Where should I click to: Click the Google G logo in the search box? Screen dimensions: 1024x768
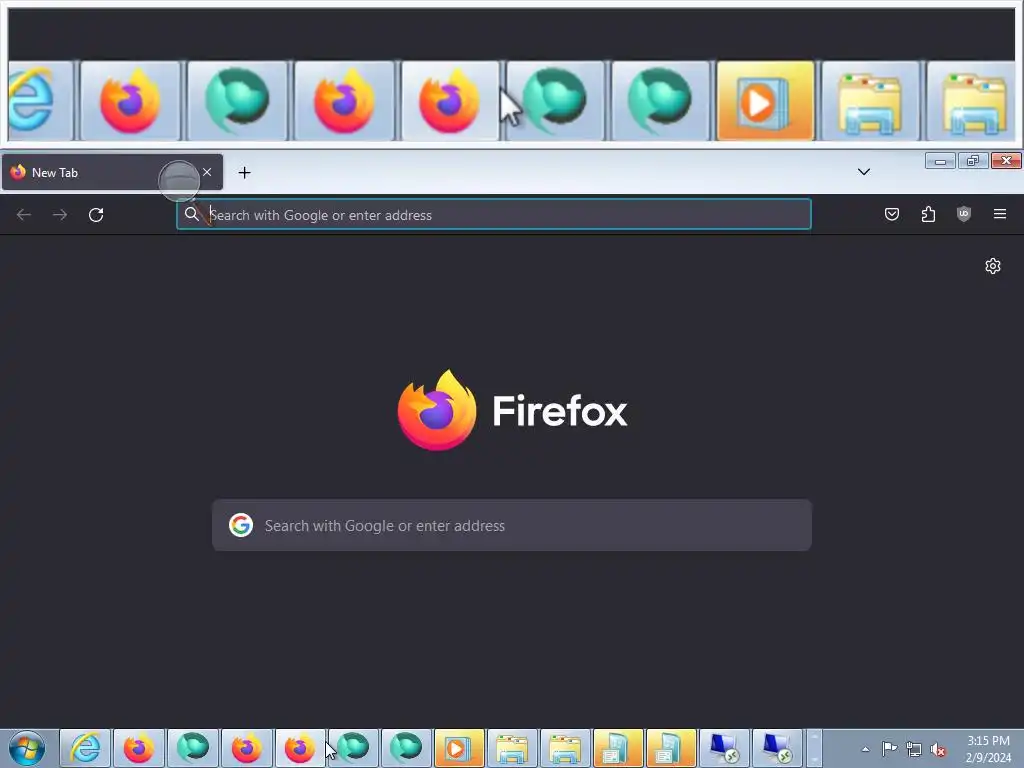point(241,525)
